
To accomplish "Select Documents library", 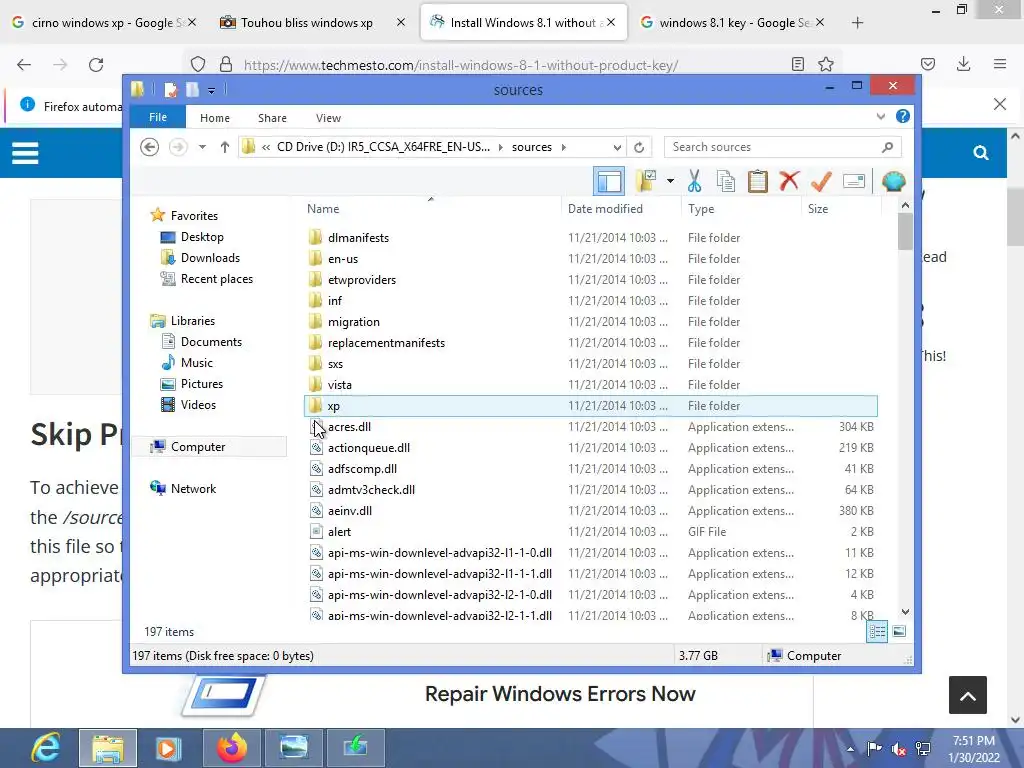I will coord(211,342).
